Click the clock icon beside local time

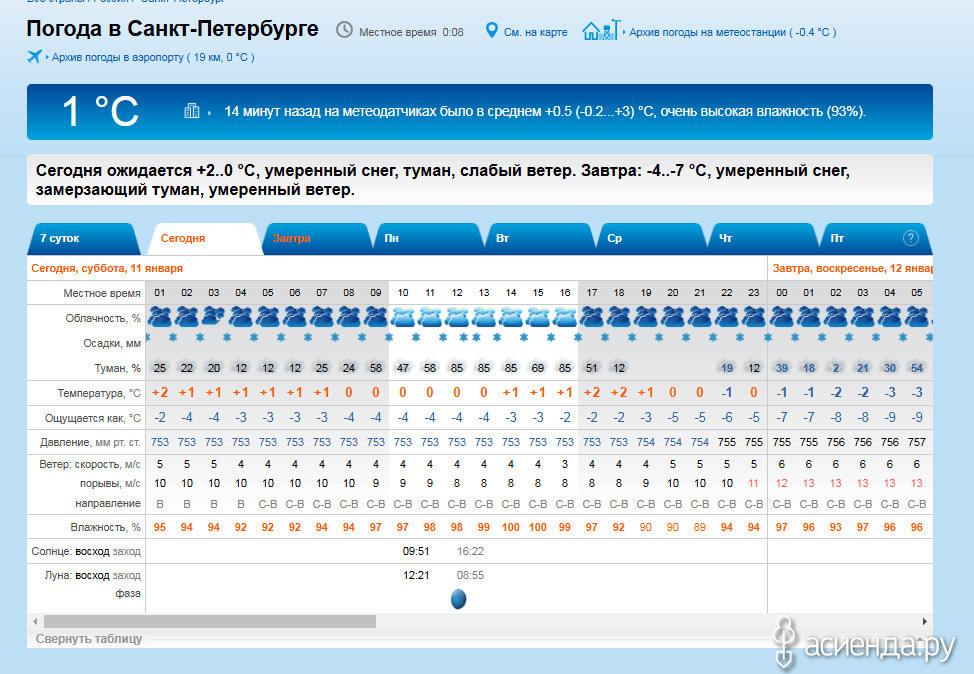click(x=344, y=30)
